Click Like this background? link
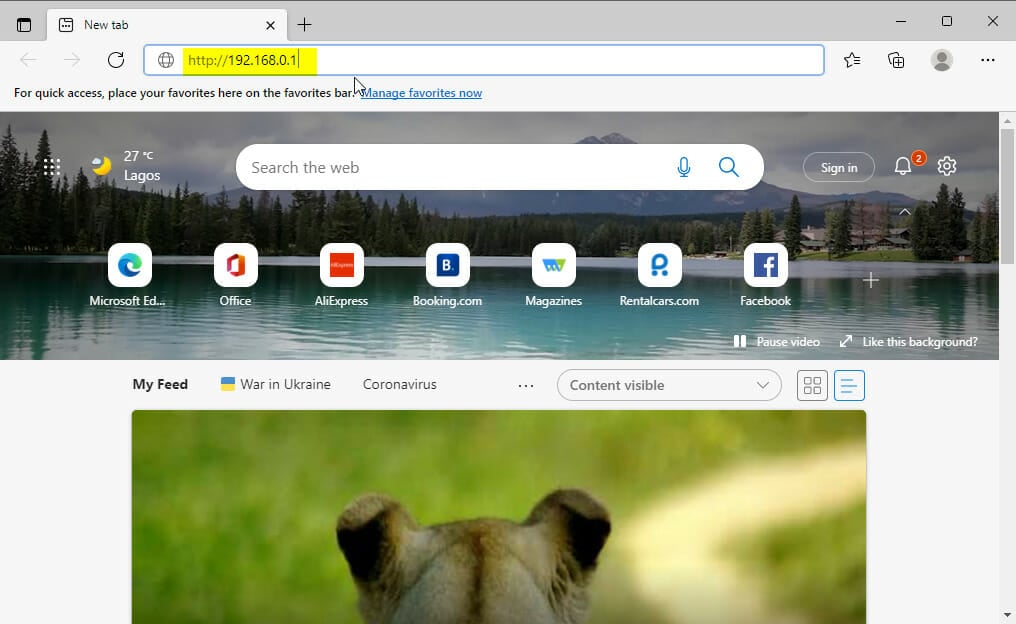The image size is (1016, 624). (x=908, y=341)
